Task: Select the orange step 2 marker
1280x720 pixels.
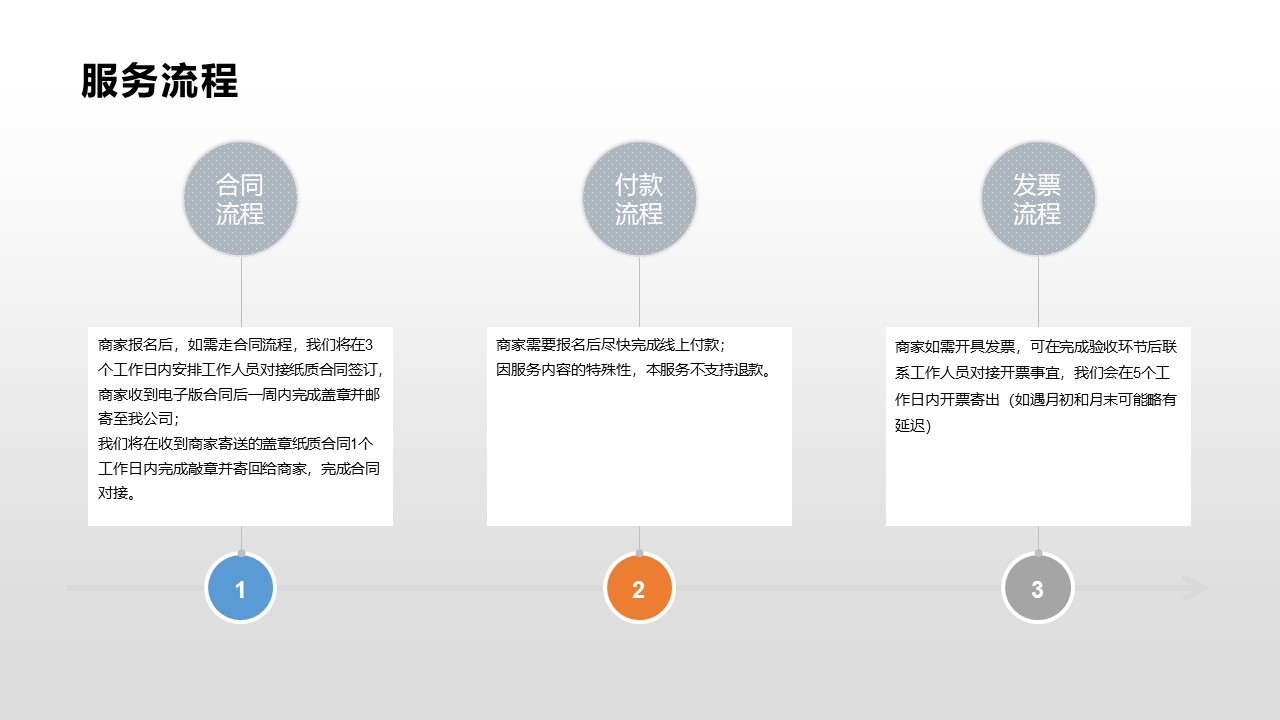Action: [x=639, y=589]
